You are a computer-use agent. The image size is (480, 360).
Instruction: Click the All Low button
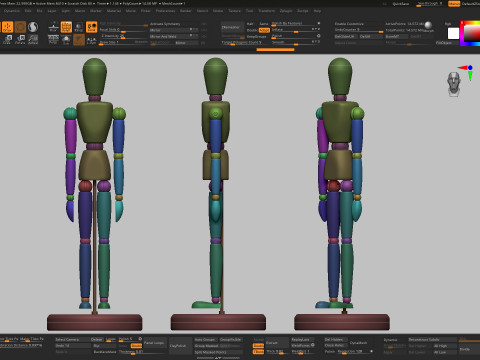[x=445, y=352]
